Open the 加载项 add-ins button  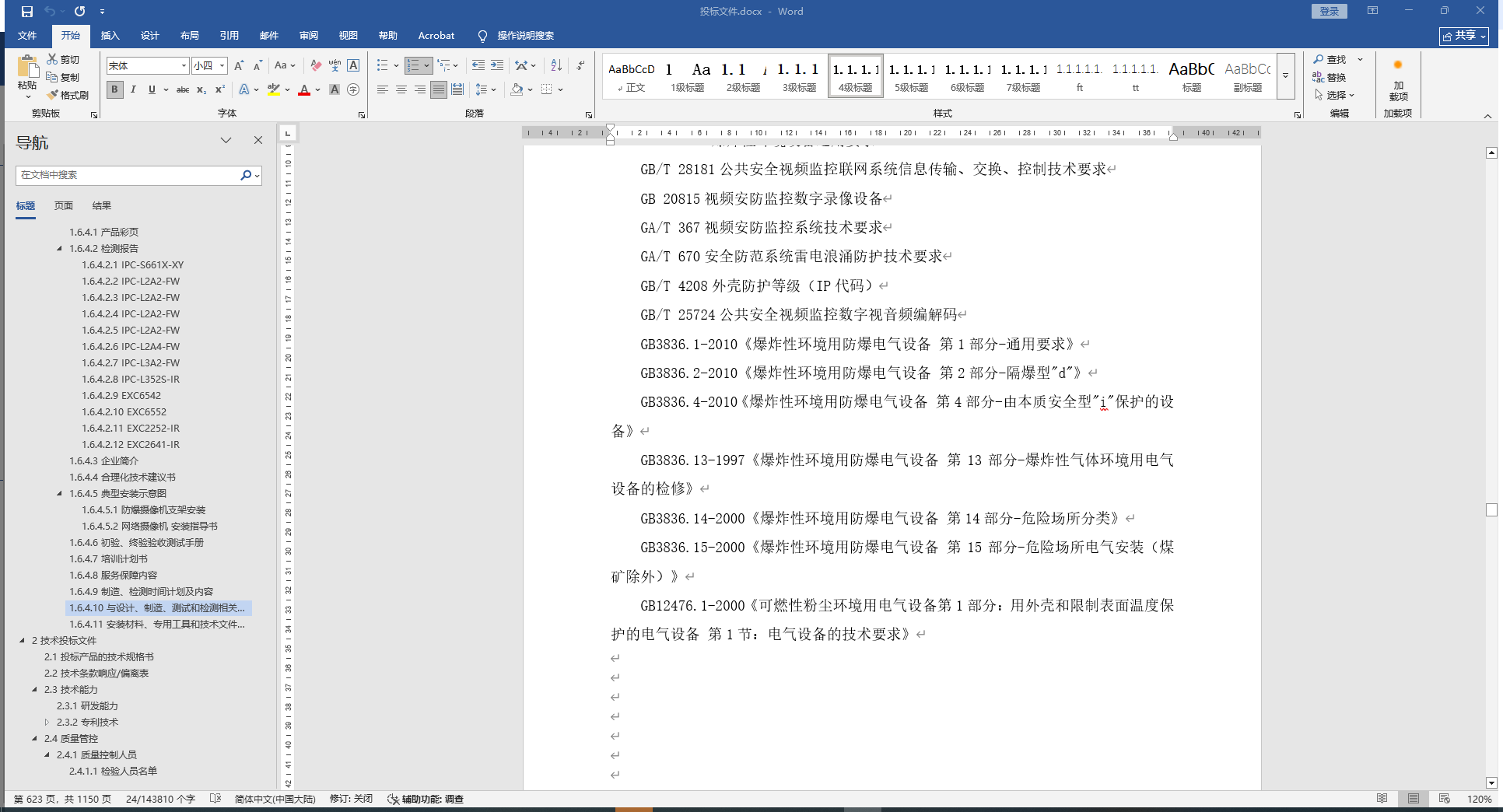tap(1398, 82)
